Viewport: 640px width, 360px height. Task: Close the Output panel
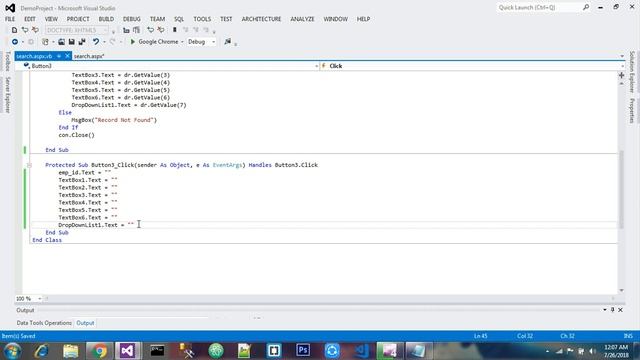pyautogui.click(x=620, y=310)
